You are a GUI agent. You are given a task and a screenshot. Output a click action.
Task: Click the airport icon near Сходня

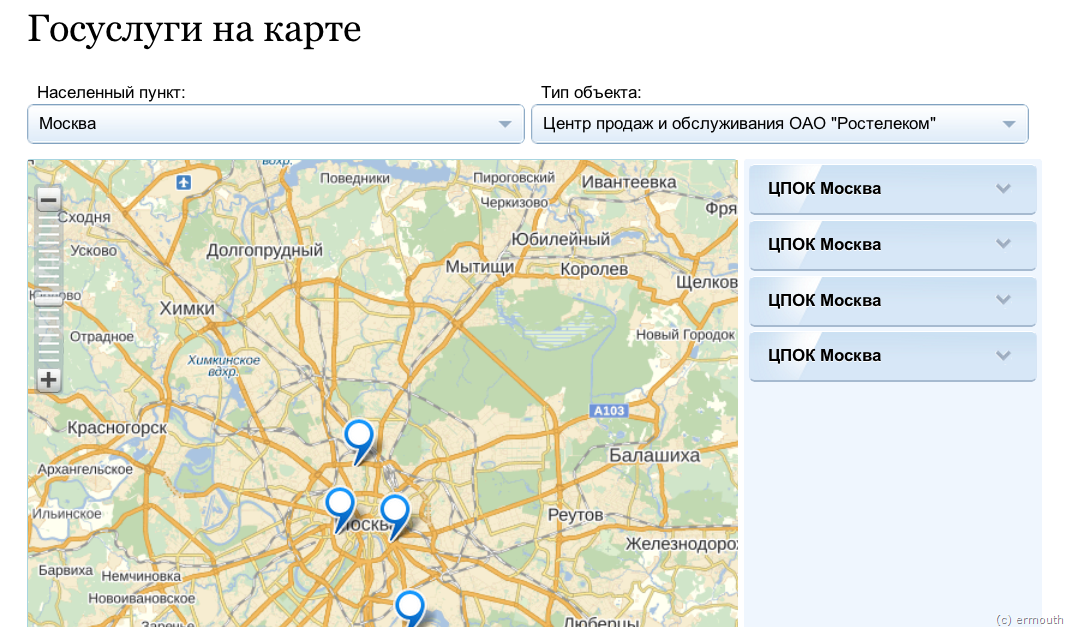tap(184, 182)
